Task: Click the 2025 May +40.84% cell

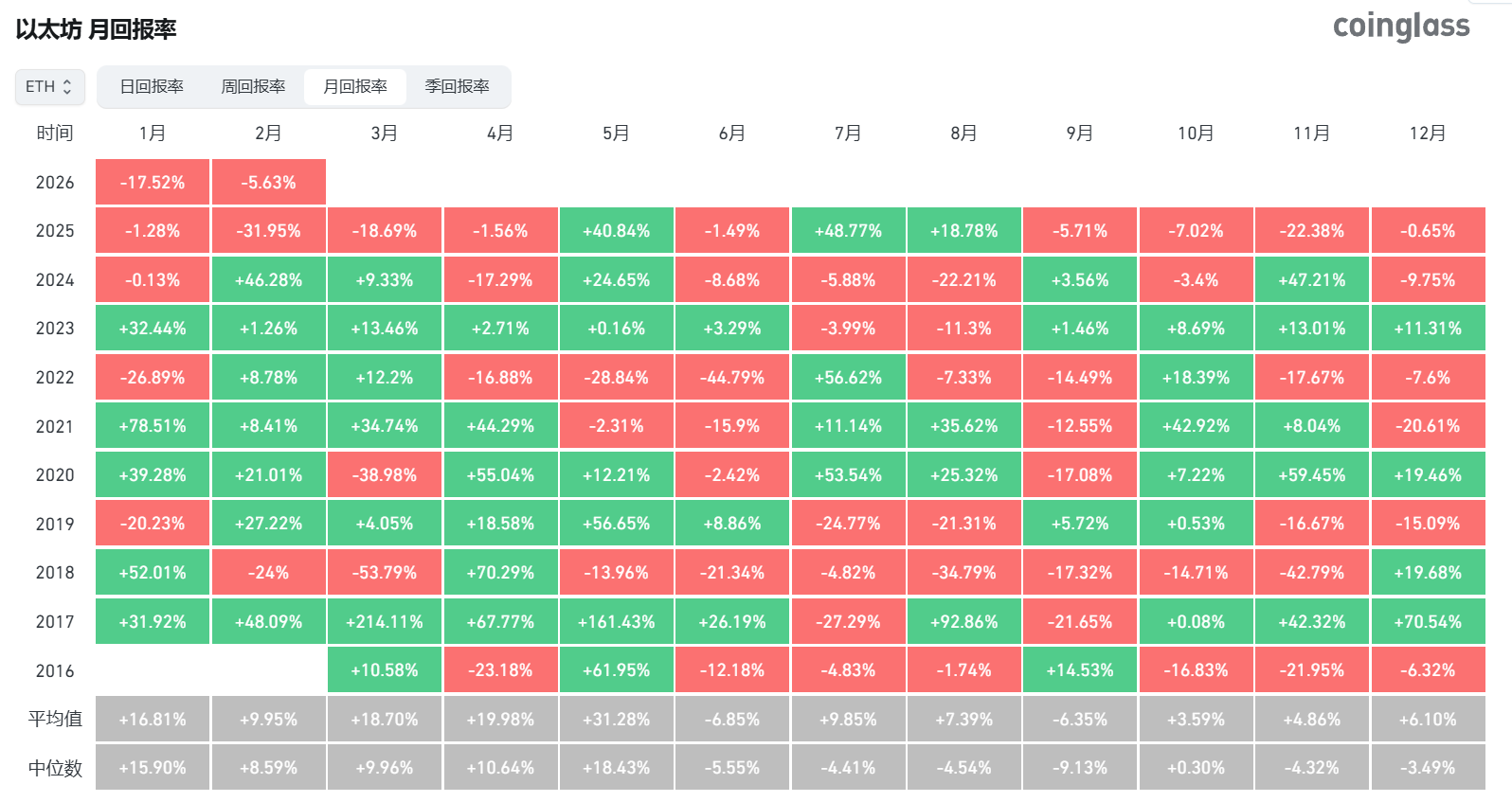Action: [616, 231]
